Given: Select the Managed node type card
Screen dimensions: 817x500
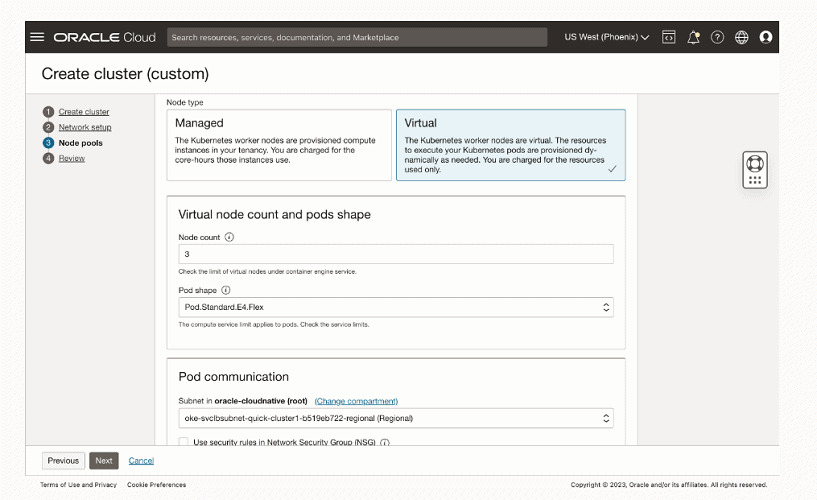Looking at the screenshot, I should tap(279, 145).
